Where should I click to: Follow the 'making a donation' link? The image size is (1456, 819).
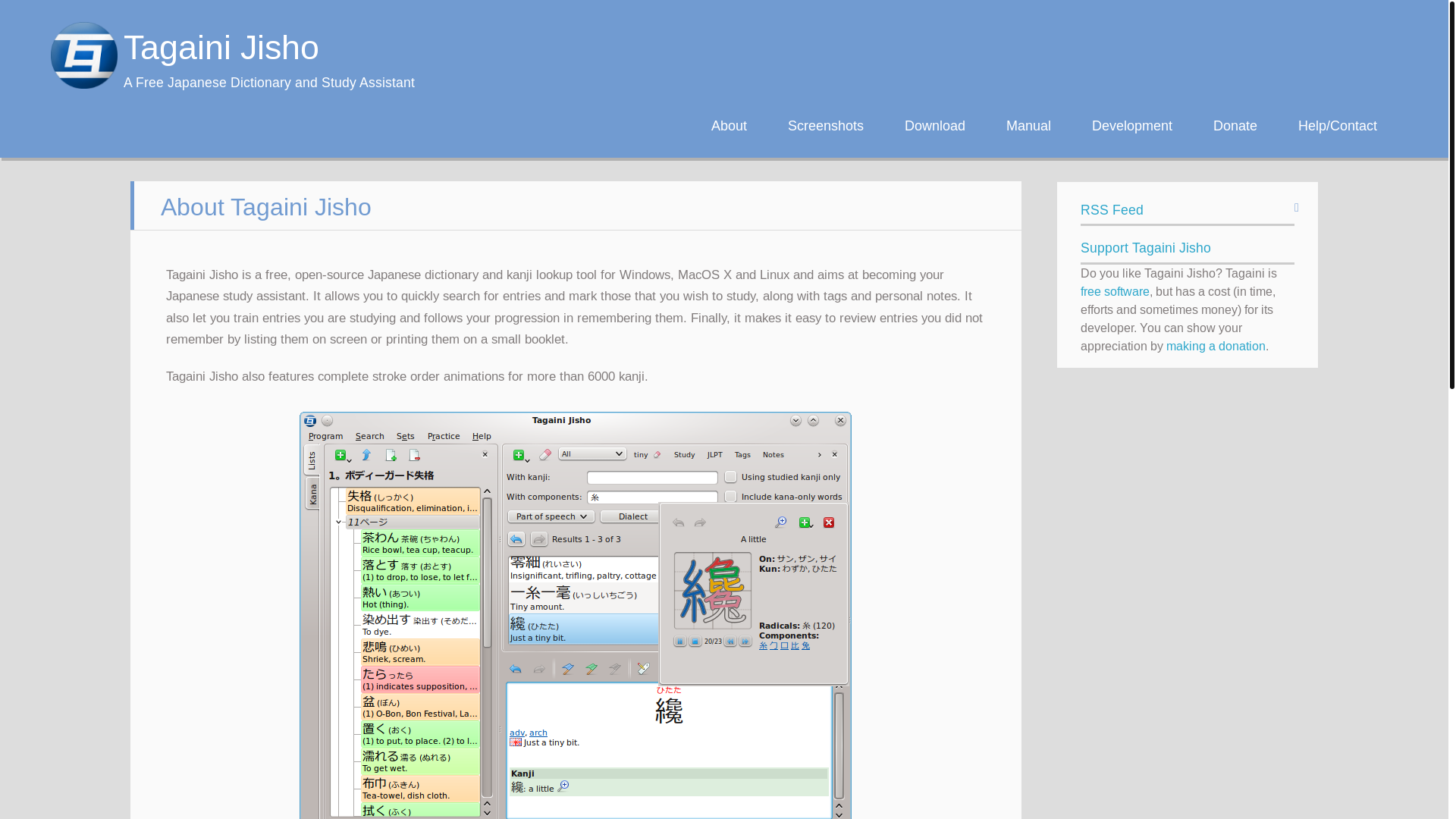tap(1216, 347)
